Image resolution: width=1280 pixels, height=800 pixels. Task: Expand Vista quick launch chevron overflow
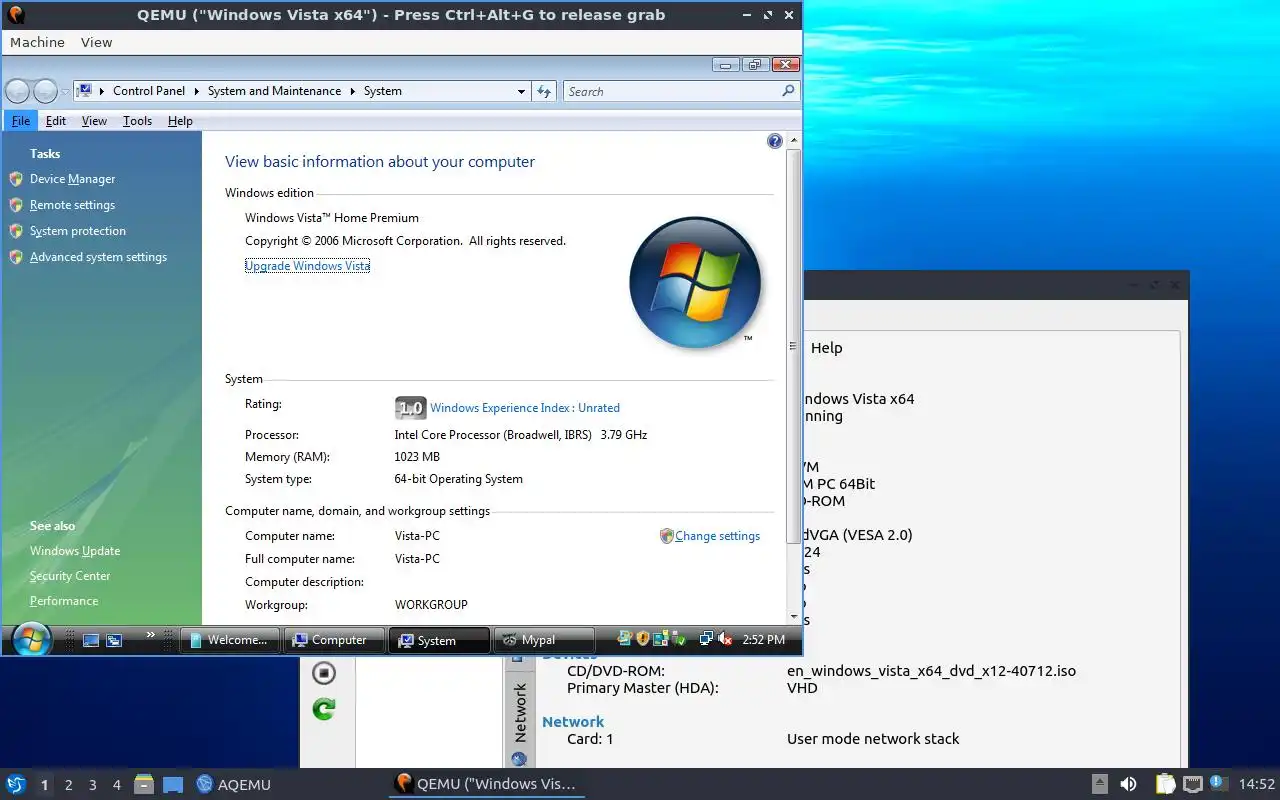click(151, 635)
